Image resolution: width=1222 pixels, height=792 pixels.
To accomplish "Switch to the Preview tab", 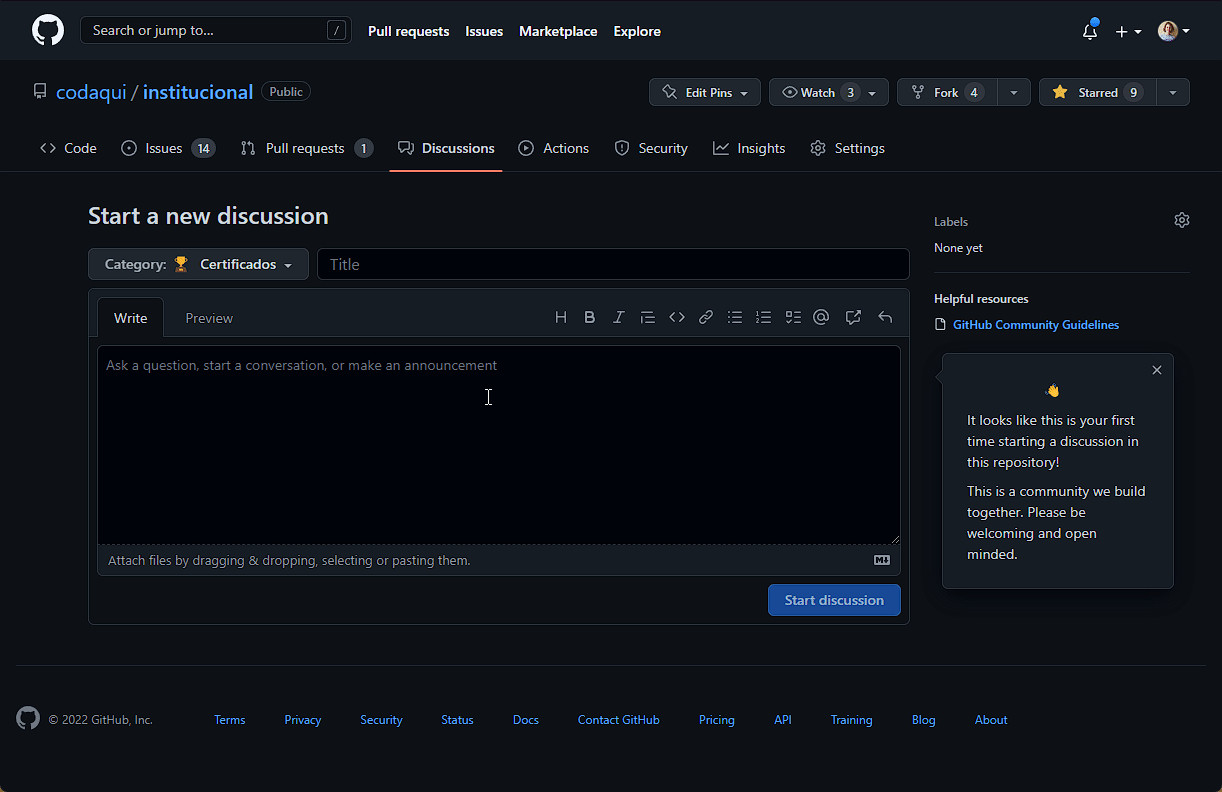I will click(x=209, y=318).
